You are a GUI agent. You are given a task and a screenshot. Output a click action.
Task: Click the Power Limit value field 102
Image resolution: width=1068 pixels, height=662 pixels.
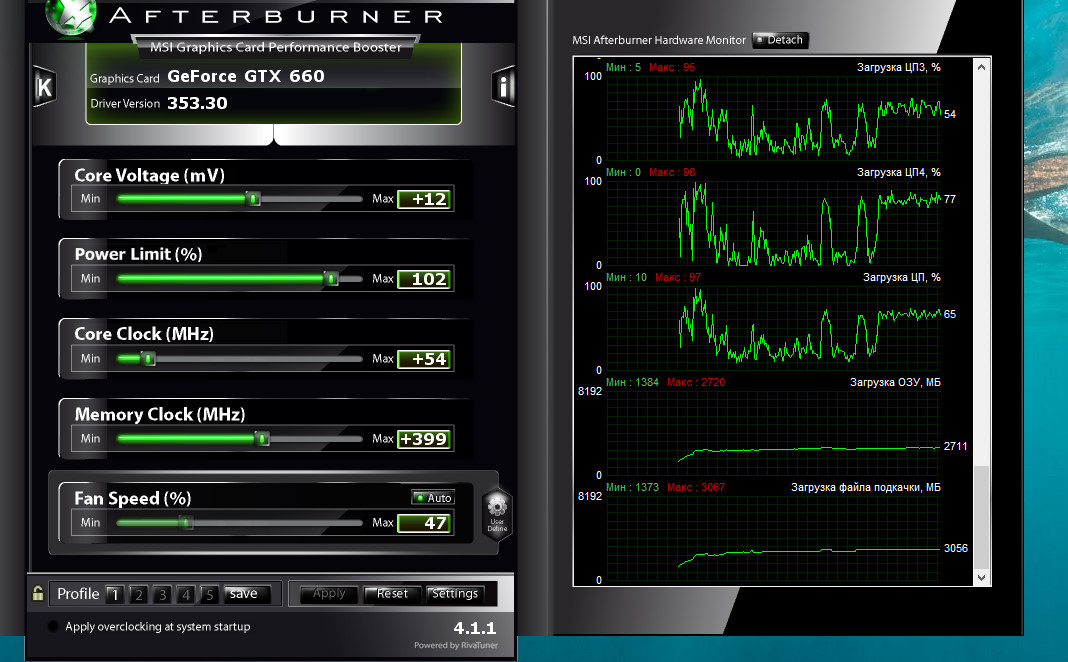click(x=425, y=279)
